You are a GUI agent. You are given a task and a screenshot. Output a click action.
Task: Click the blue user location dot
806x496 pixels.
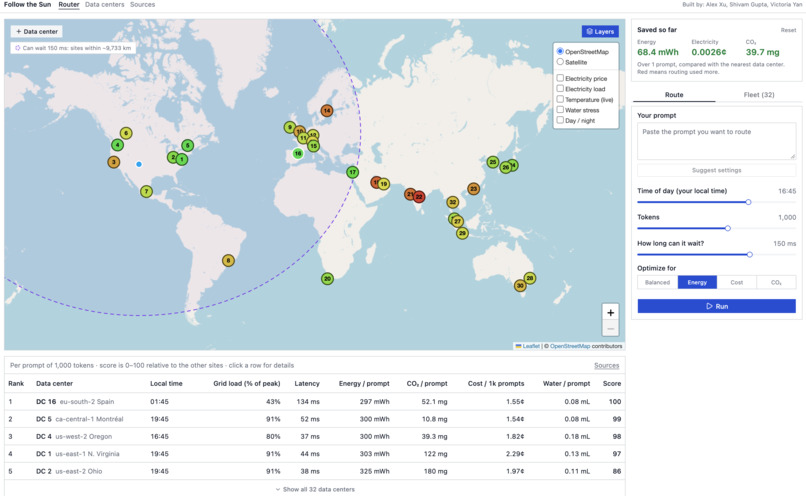point(139,164)
